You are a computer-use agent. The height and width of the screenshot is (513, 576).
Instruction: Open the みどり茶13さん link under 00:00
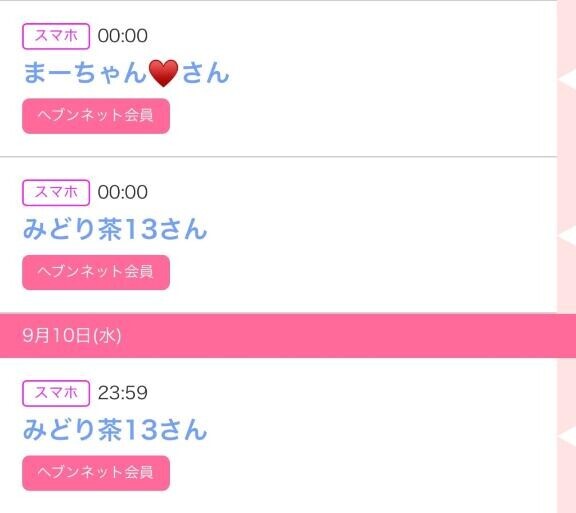coord(115,229)
